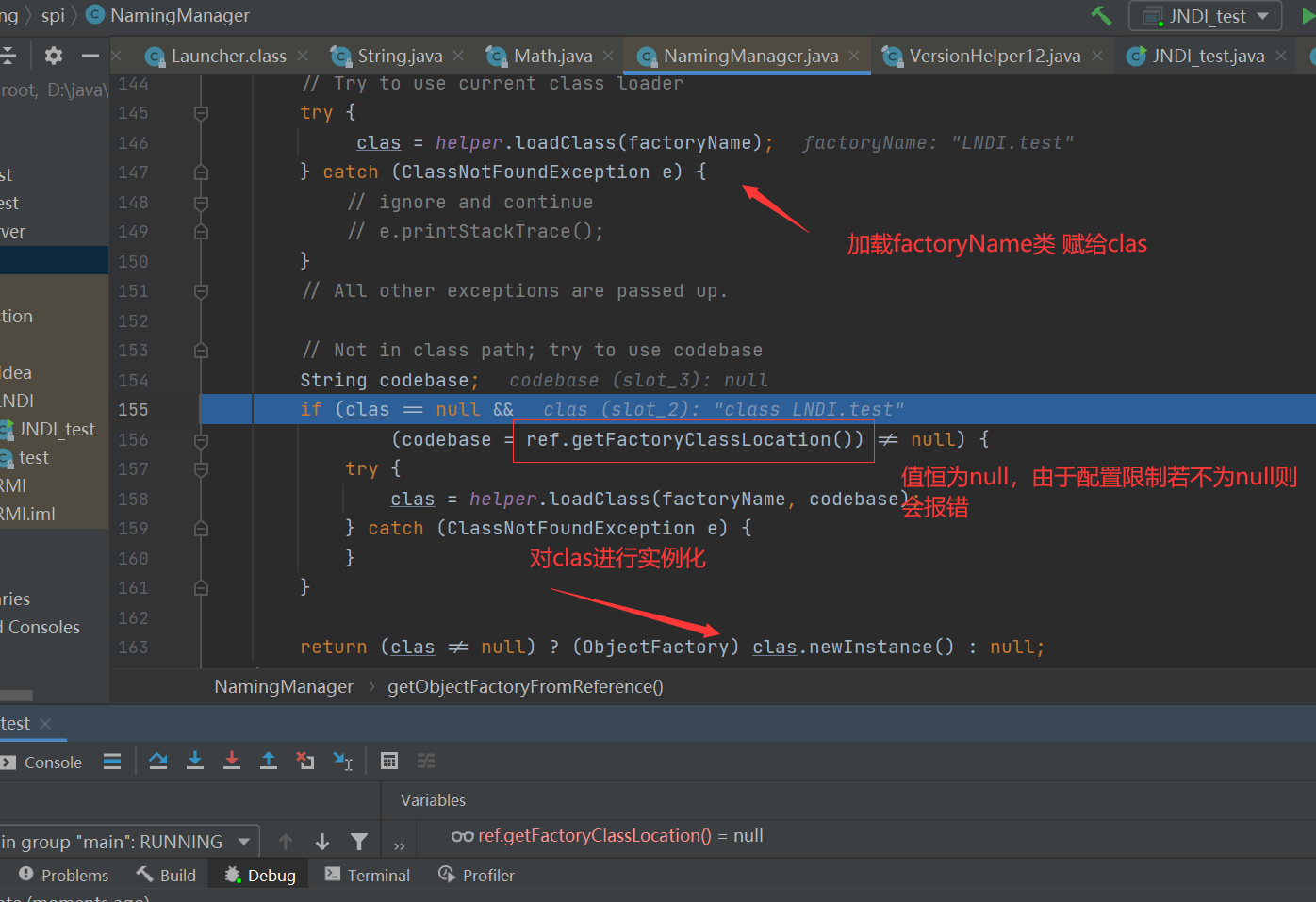Image resolution: width=1316 pixels, height=902 pixels.
Task: Run the JNDI_test configuration
Action: click(1308, 16)
